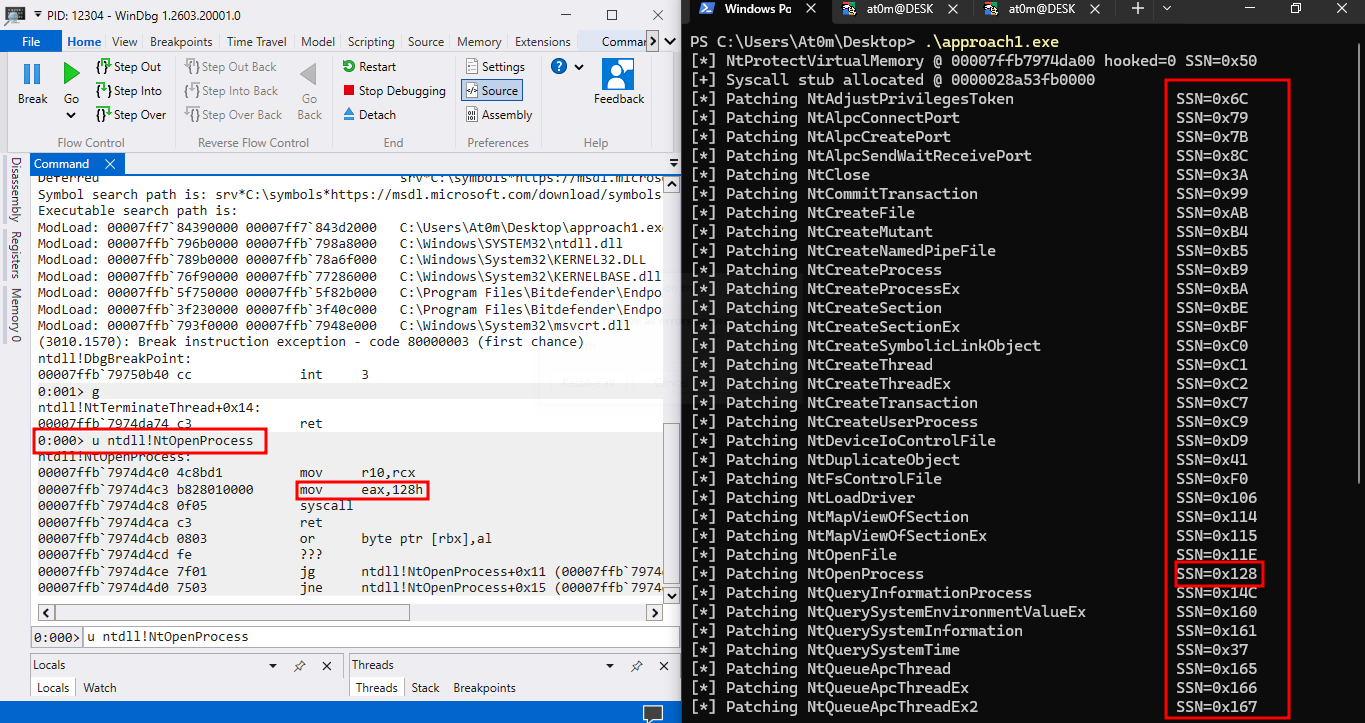Click the 'mov eax,128h' disassembly line
The height and width of the screenshot is (723, 1365).
(361, 490)
